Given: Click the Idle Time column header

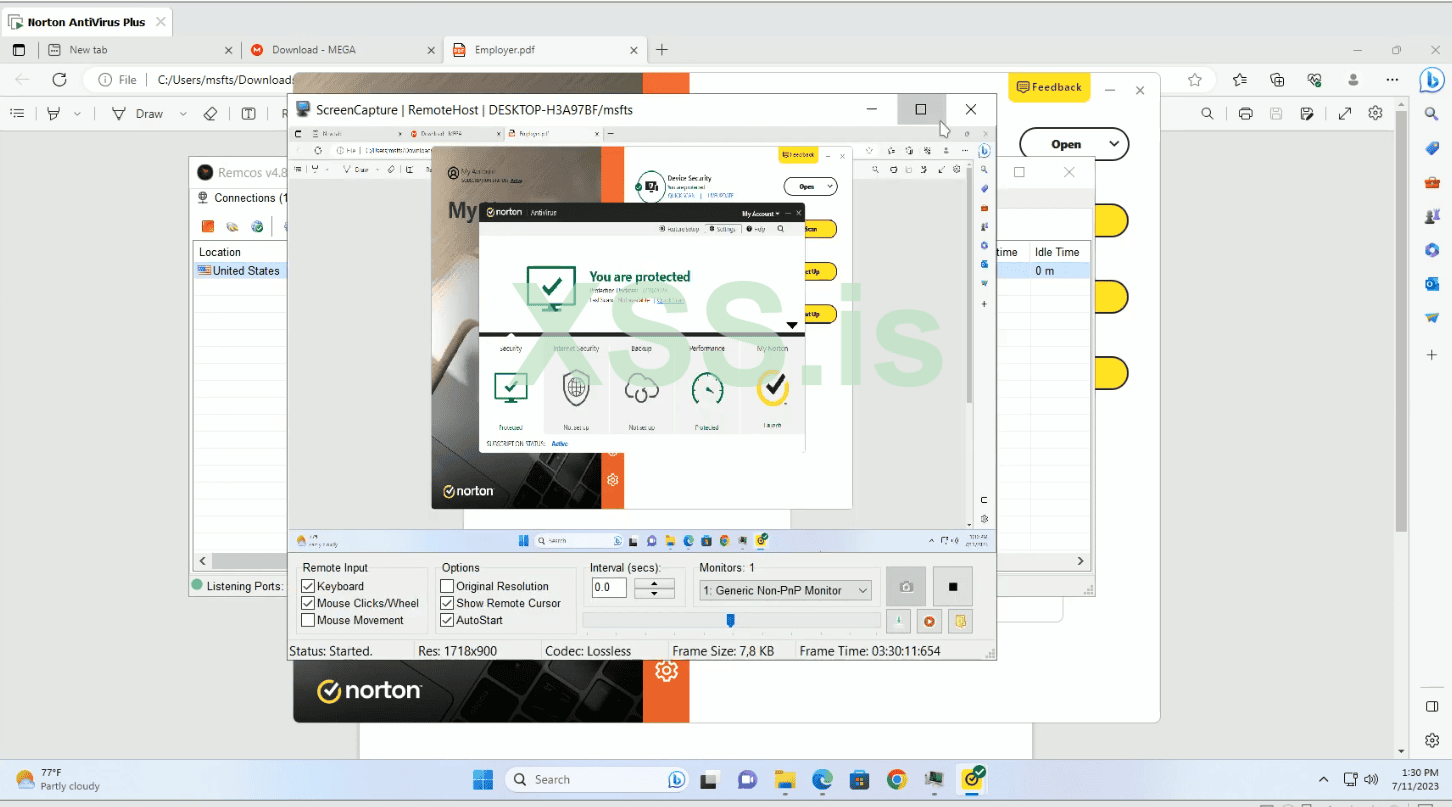Looking at the screenshot, I should coord(1058,253).
